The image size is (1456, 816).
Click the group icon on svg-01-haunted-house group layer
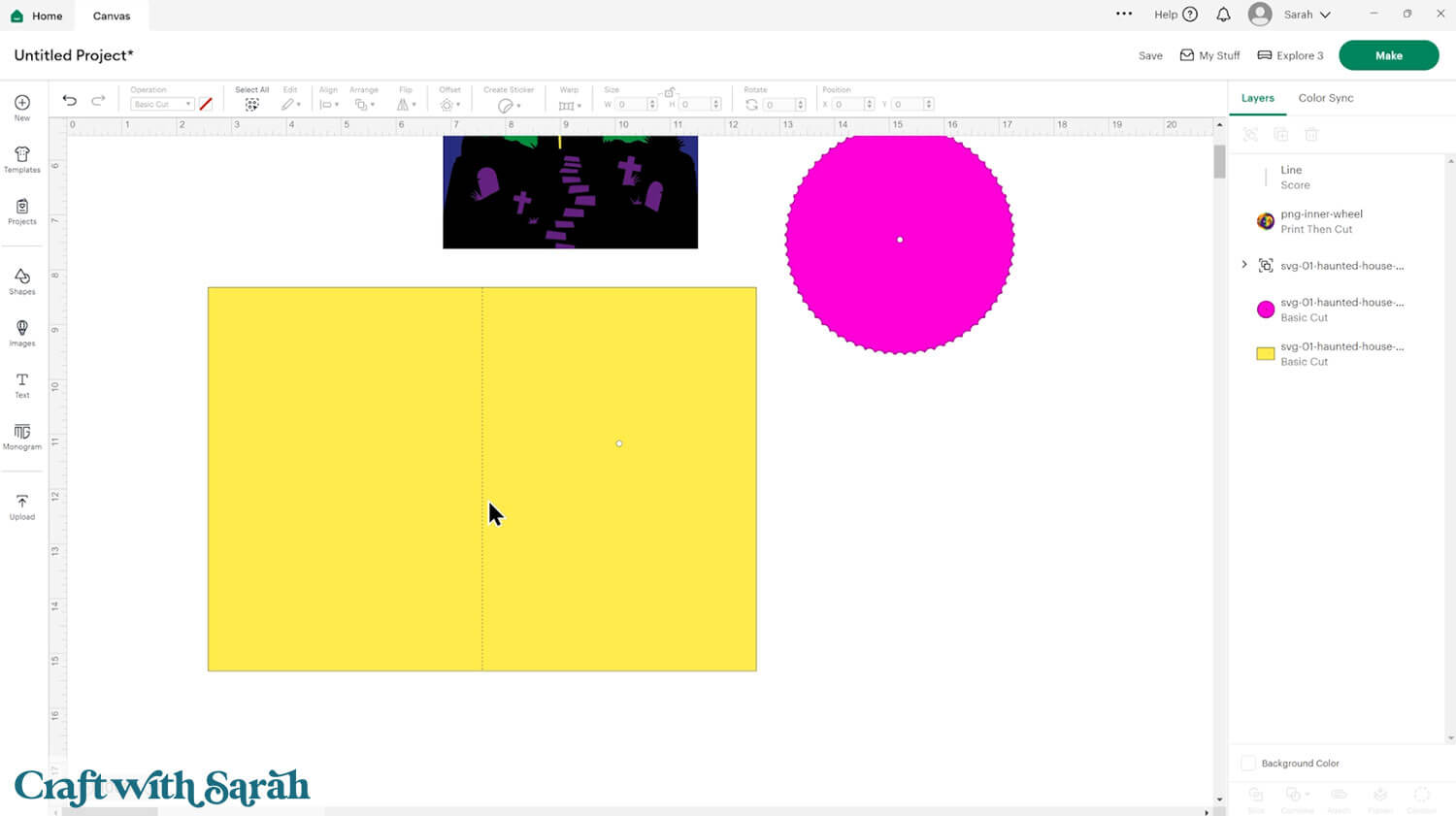pyautogui.click(x=1266, y=265)
